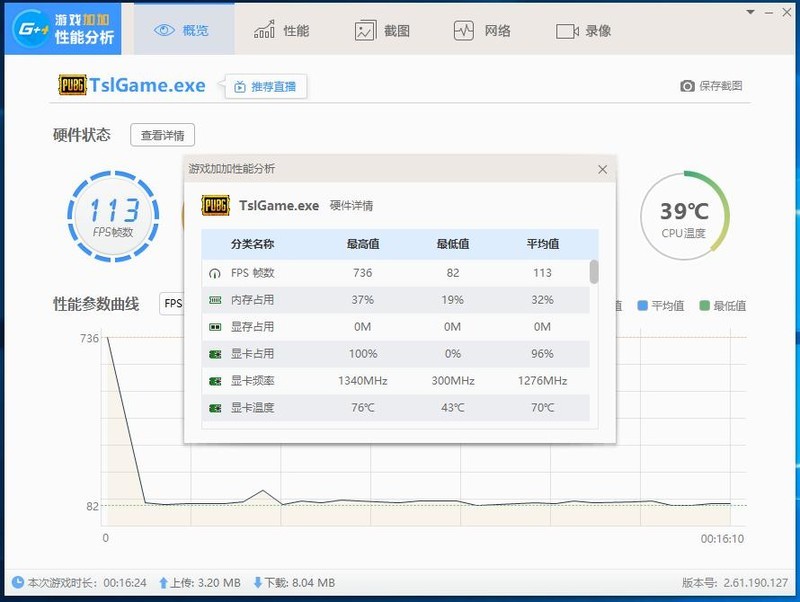Screen dimensions: 800x602
Task: Close the hardware details dialog
Action: pyautogui.click(x=602, y=169)
